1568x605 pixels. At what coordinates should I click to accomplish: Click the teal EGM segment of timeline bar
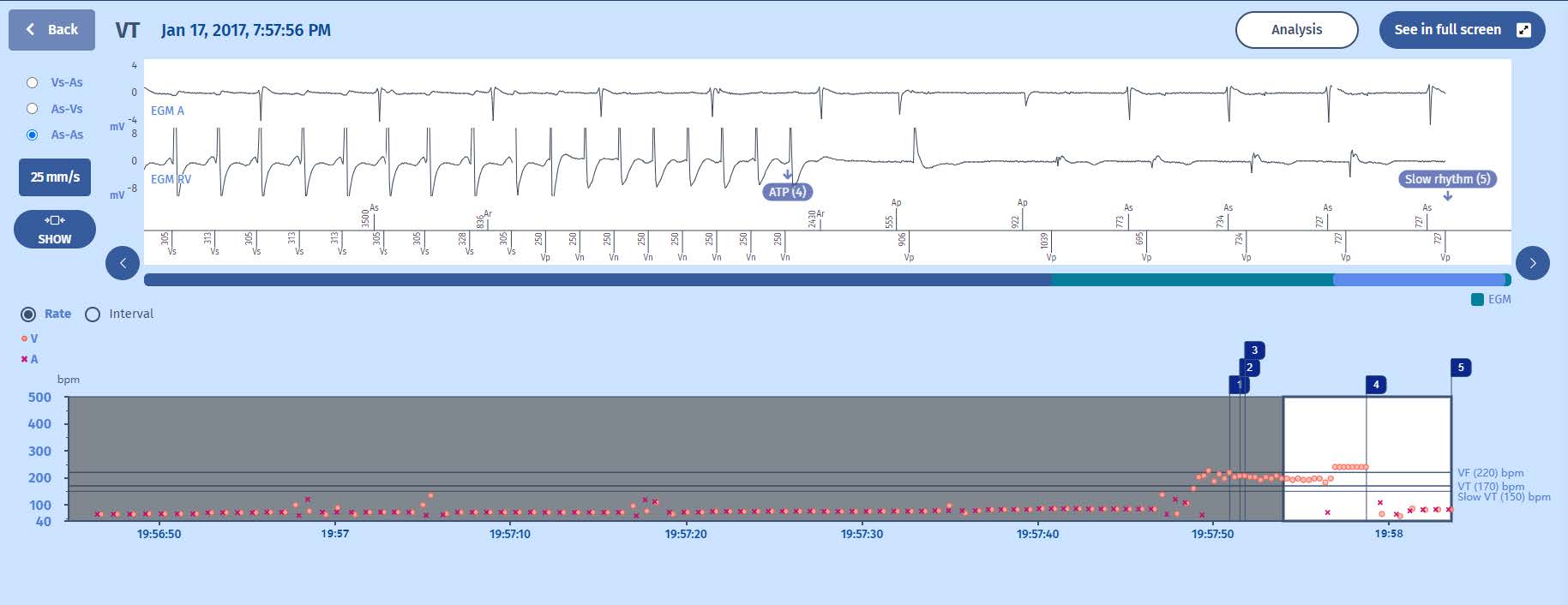pos(1192,280)
